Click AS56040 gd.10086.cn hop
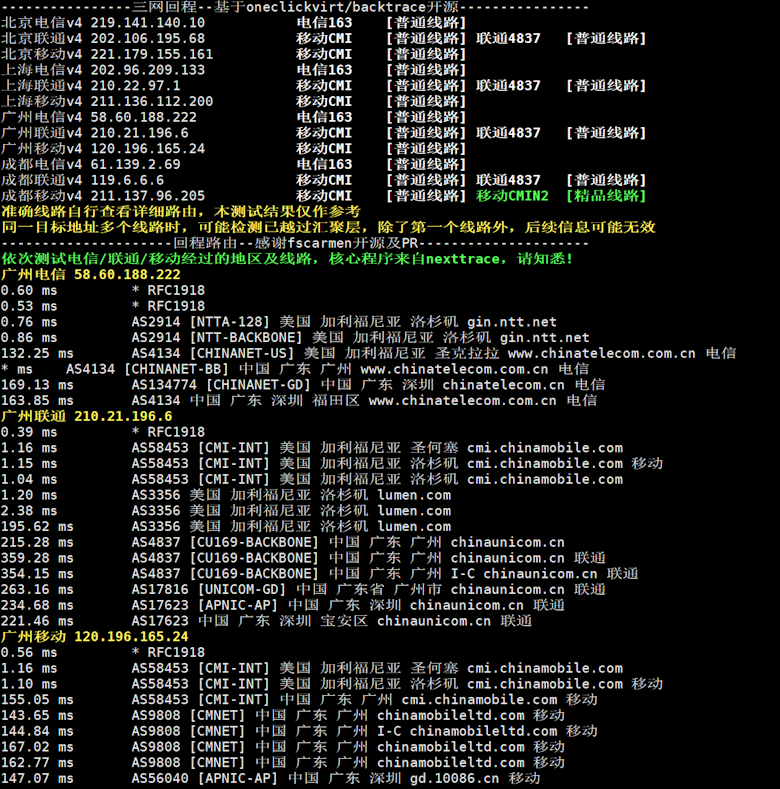 click(x=271, y=778)
